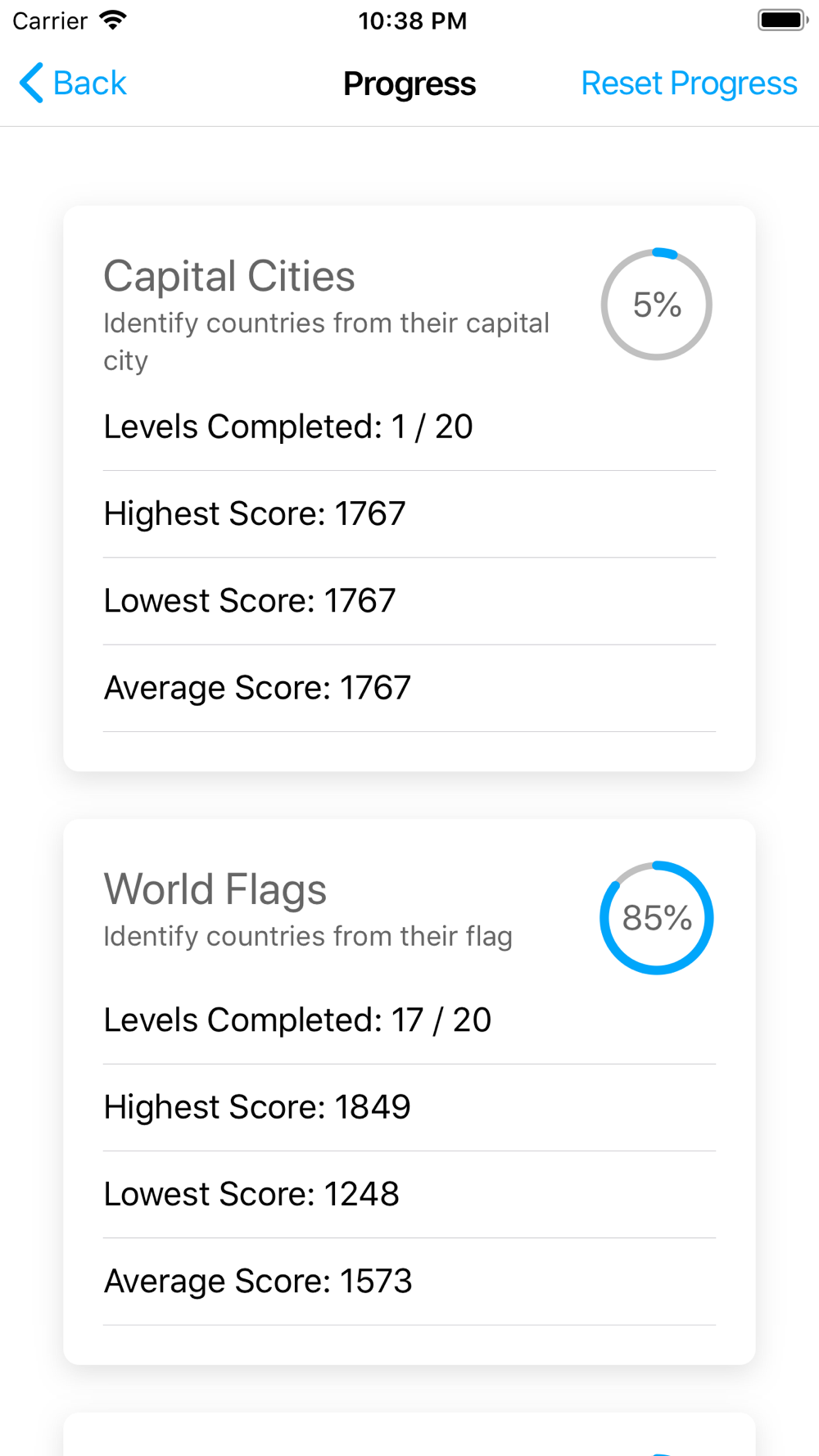Tap Levels Completed: 17 / 20 row
Viewport: 819px width, 1456px height.
(x=409, y=1020)
